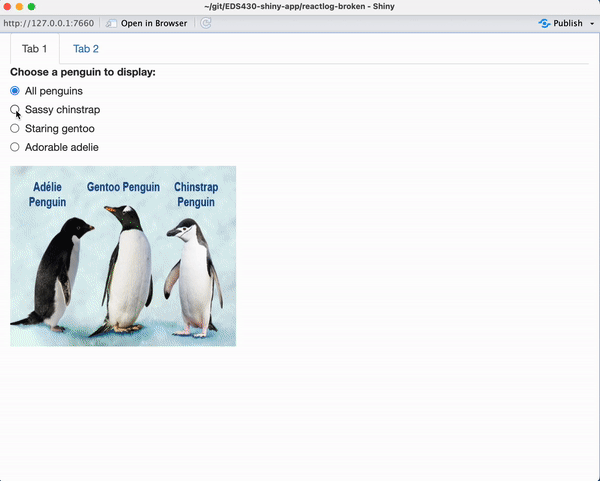Viewport: 600px width, 481px height.
Task: Click the Open in Browser window icon
Action: pyautogui.click(x=112, y=23)
